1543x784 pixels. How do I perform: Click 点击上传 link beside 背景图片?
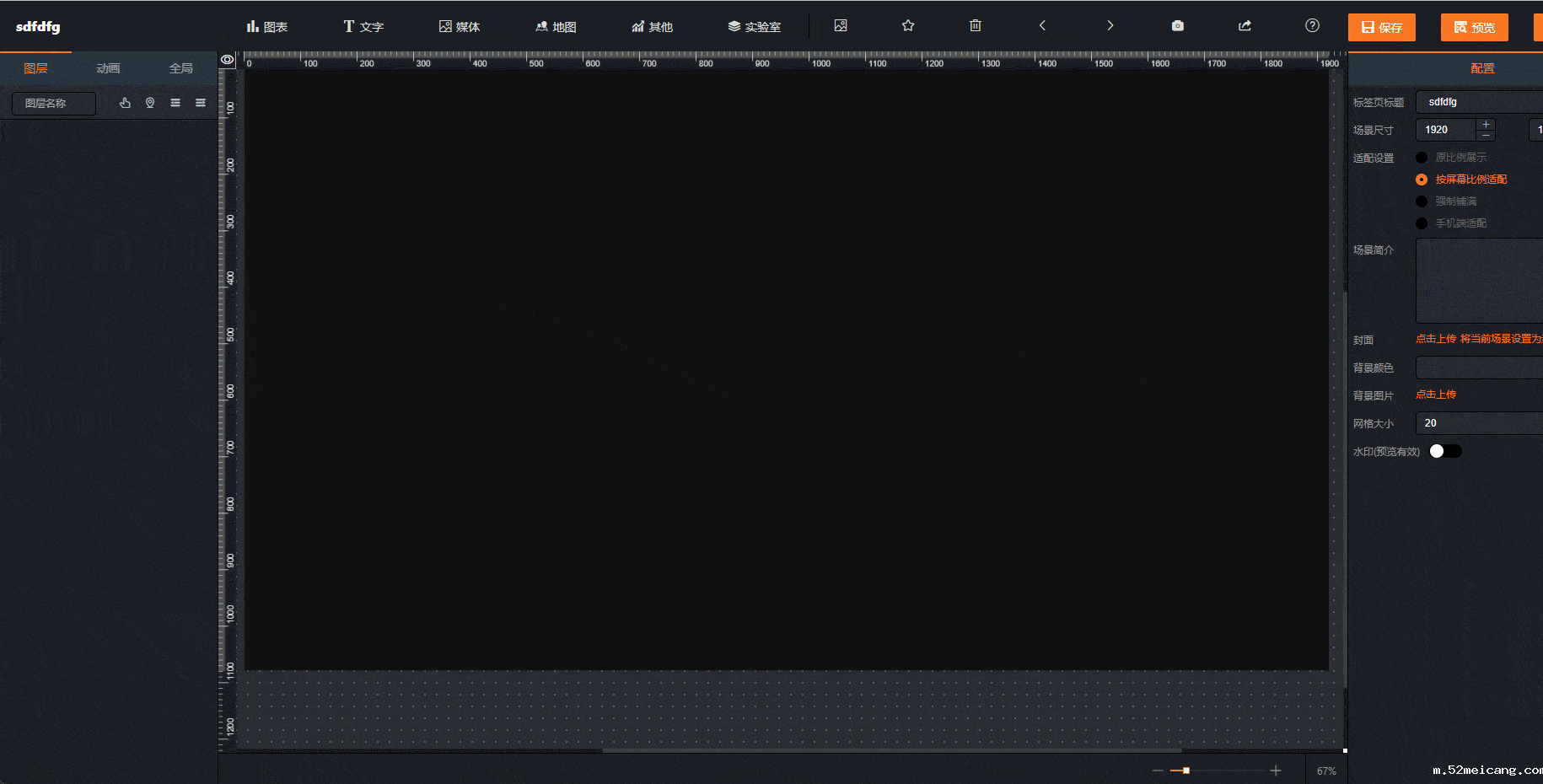[1435, 395]
